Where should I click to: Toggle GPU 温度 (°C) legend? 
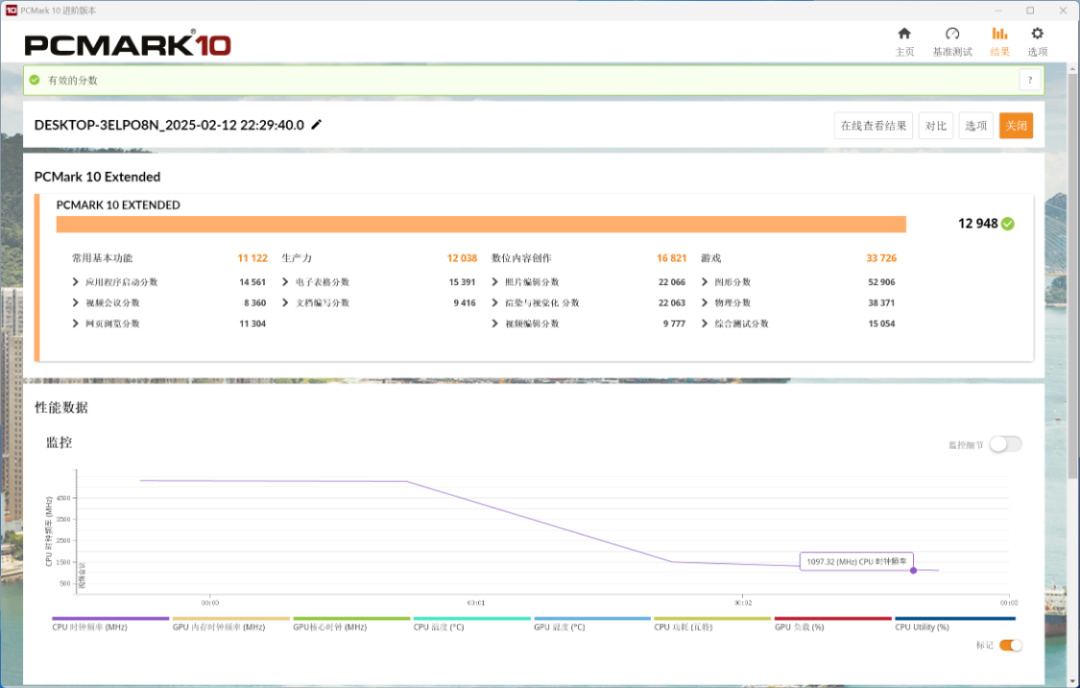click(x=592, y=624)
